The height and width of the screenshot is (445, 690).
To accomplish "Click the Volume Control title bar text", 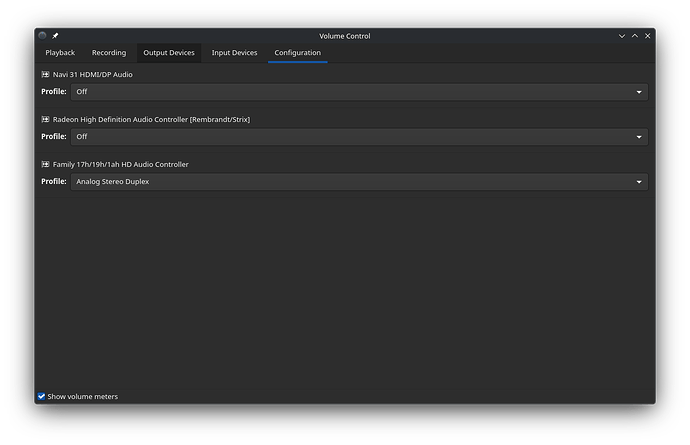I will (x=345, y=36).
